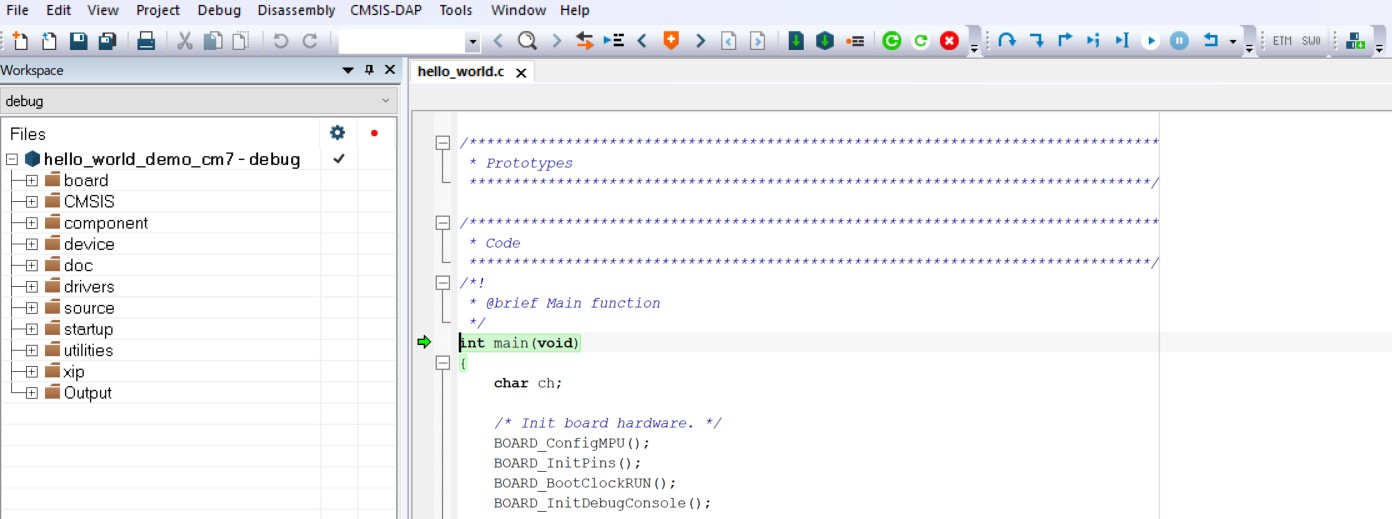
Task: Click the red Stop Debugging icon
Action: [949, 41]
